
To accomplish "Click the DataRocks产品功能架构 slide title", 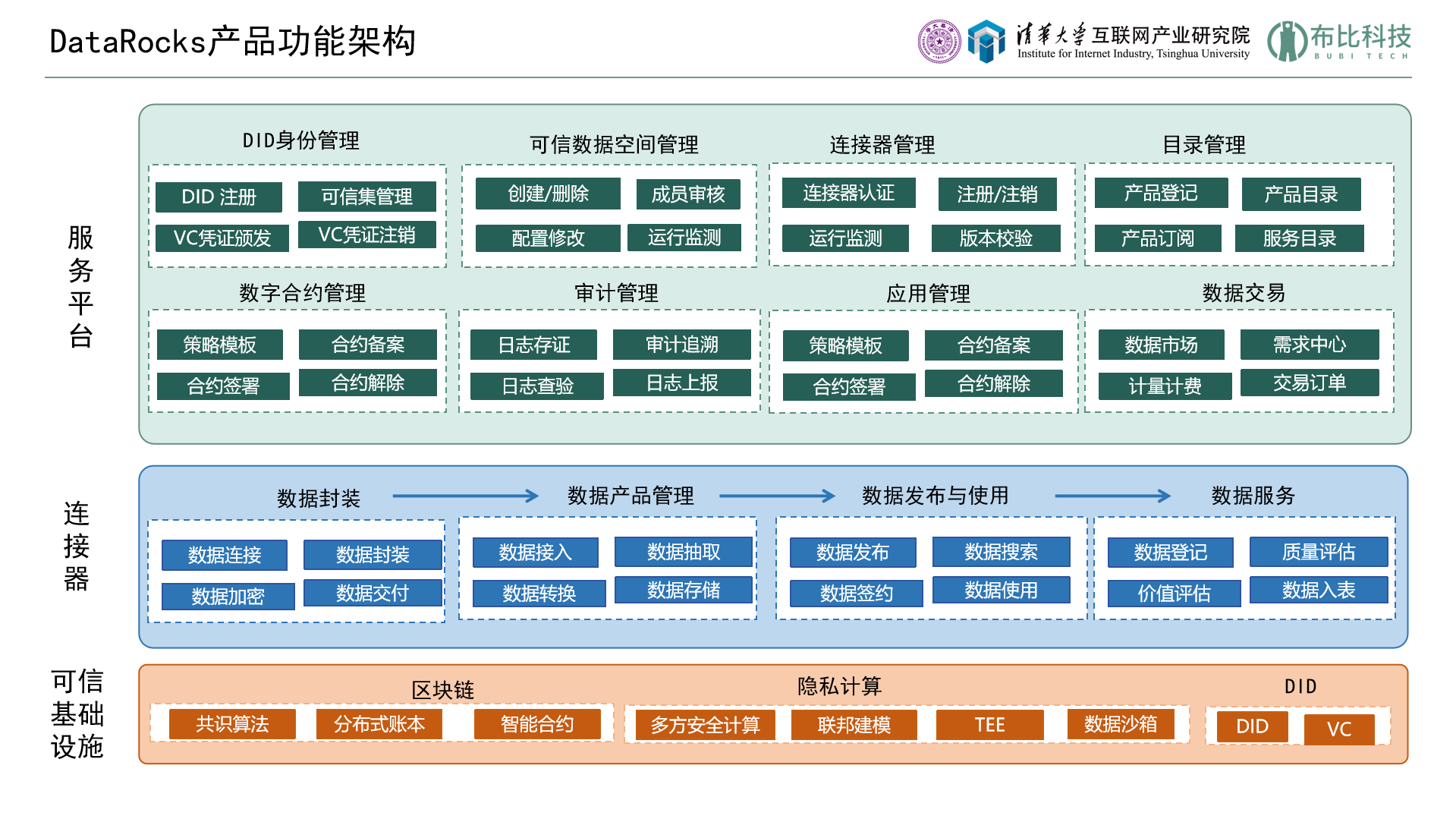I will [232, 42].
